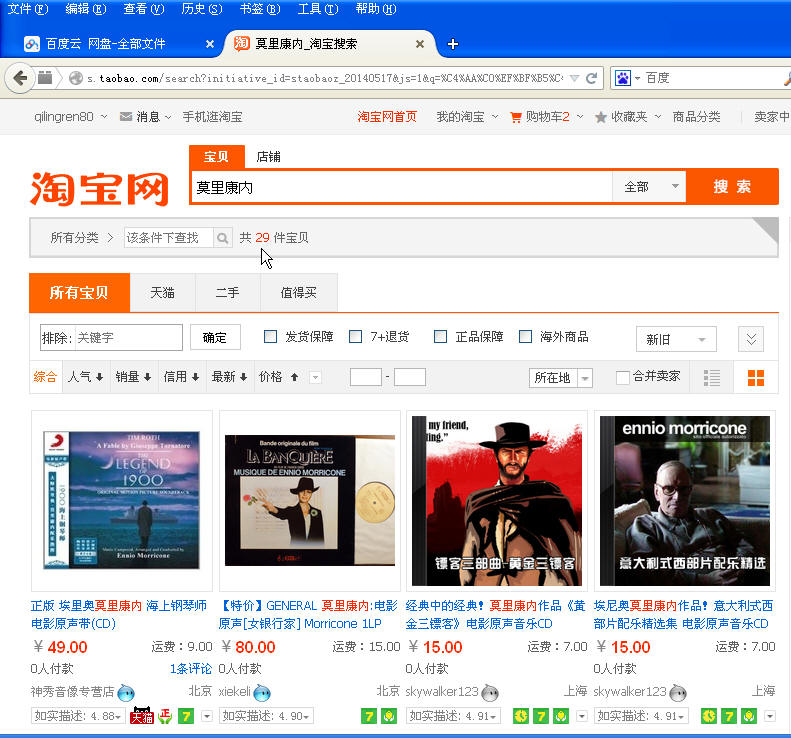Click Wangwang chat icon next to 神秀音像专营店
The width and height of the screenshot is (791, 738).
point(126,693)
